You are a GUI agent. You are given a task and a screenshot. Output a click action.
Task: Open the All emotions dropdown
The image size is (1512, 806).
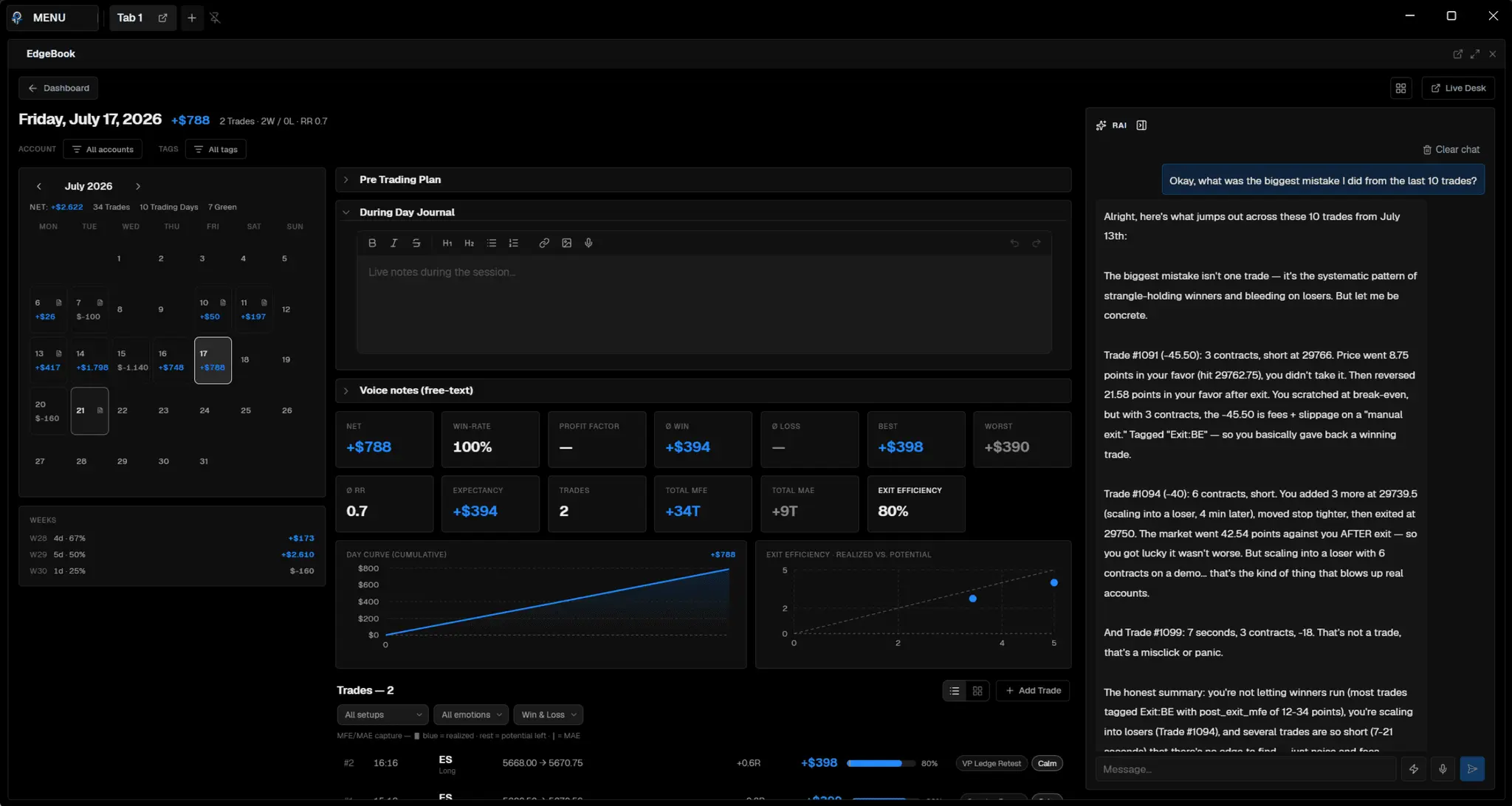471,714
